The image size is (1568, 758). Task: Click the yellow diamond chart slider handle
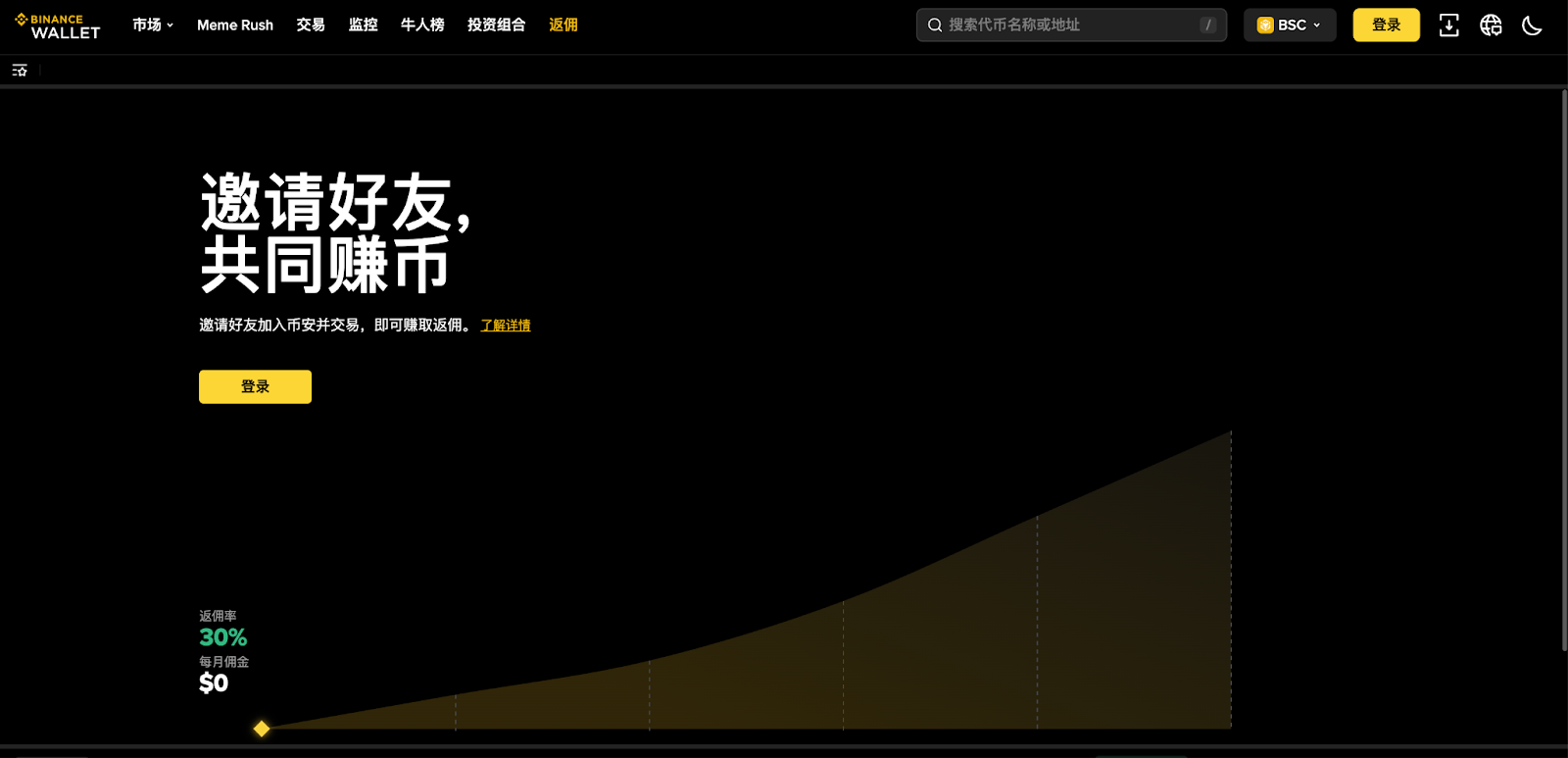(262, 729)
